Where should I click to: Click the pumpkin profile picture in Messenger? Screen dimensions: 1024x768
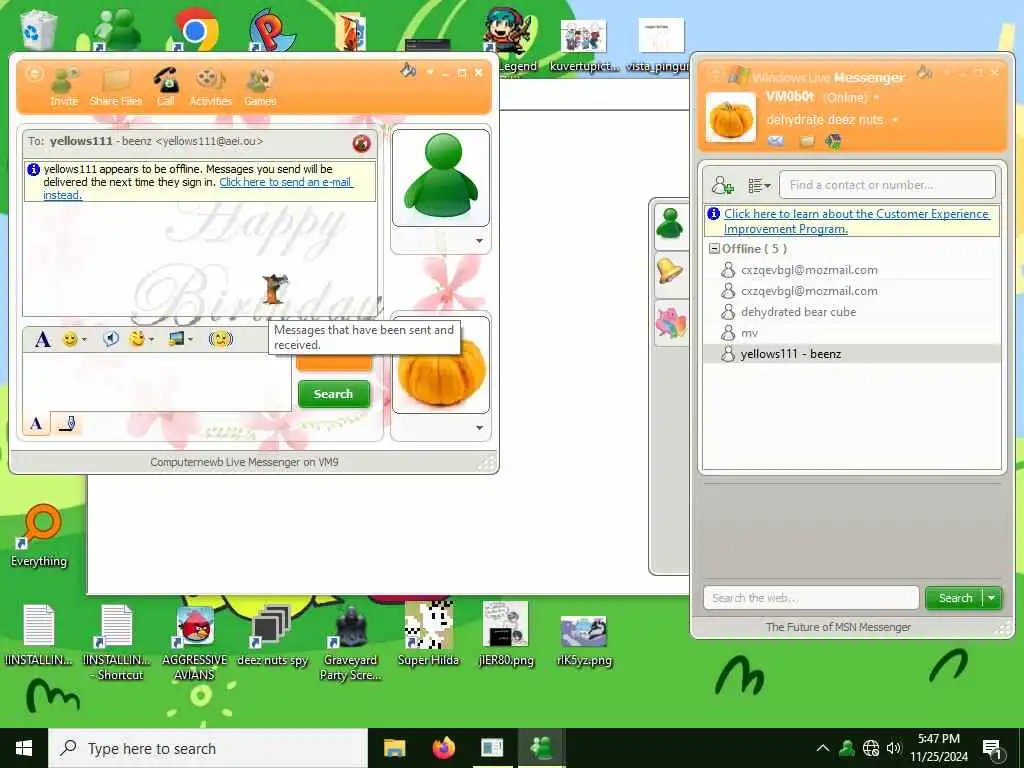point(731,118)
